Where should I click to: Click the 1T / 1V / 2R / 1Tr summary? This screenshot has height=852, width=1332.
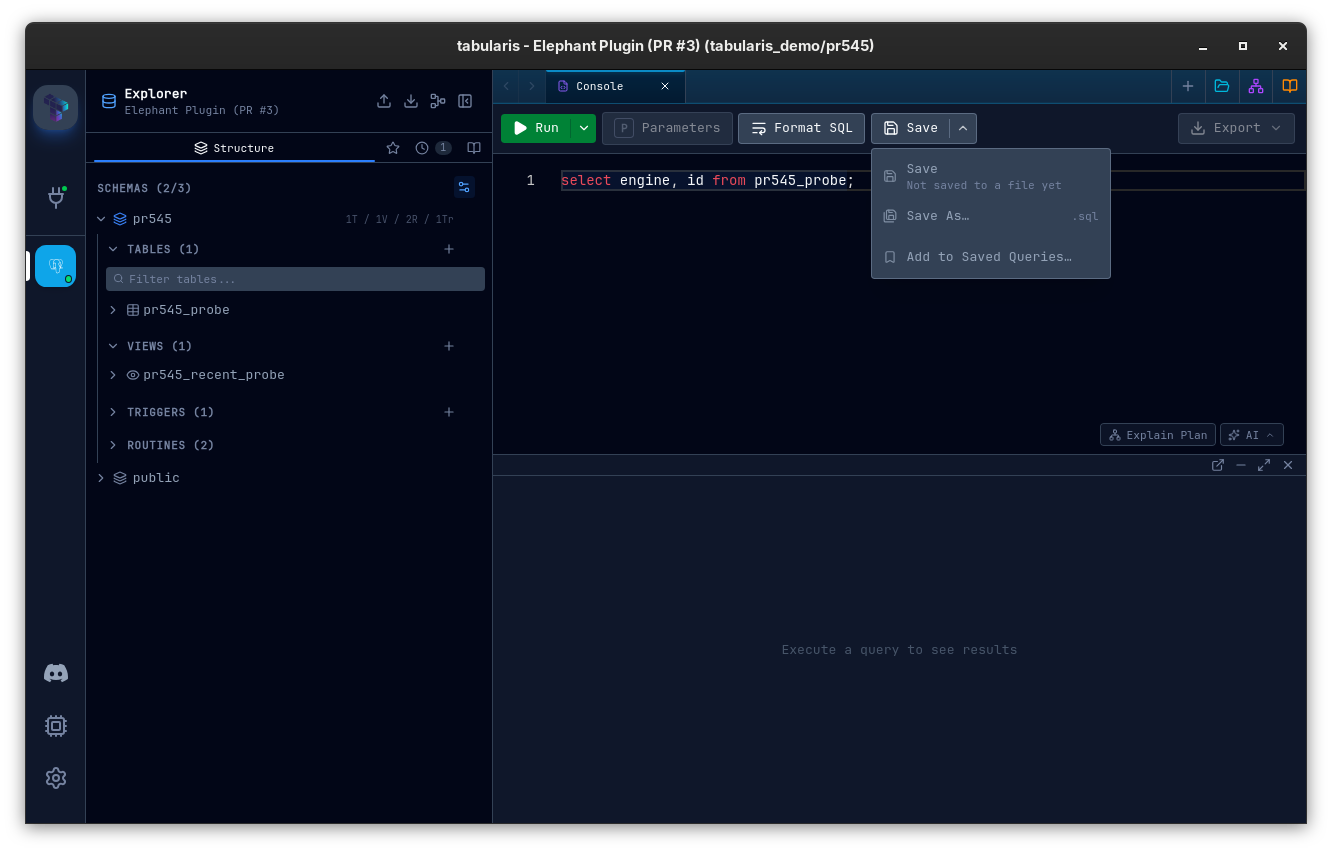click(x=399, y=219)
